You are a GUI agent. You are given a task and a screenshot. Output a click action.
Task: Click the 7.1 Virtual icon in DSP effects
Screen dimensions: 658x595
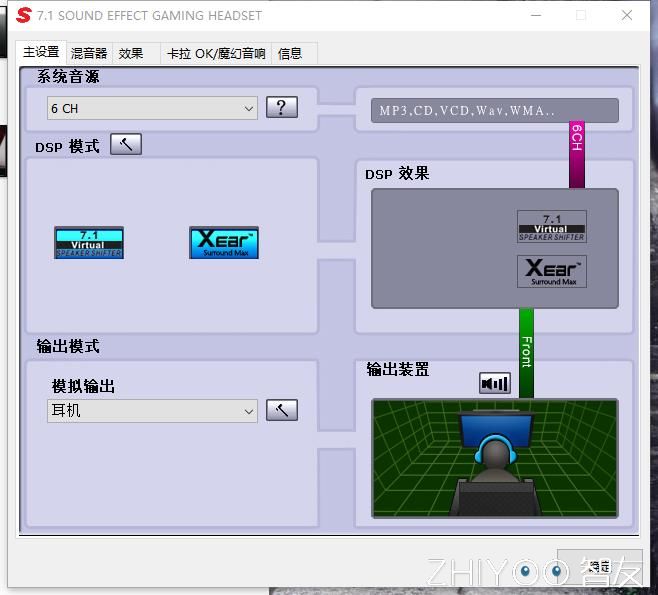(551, 227)
